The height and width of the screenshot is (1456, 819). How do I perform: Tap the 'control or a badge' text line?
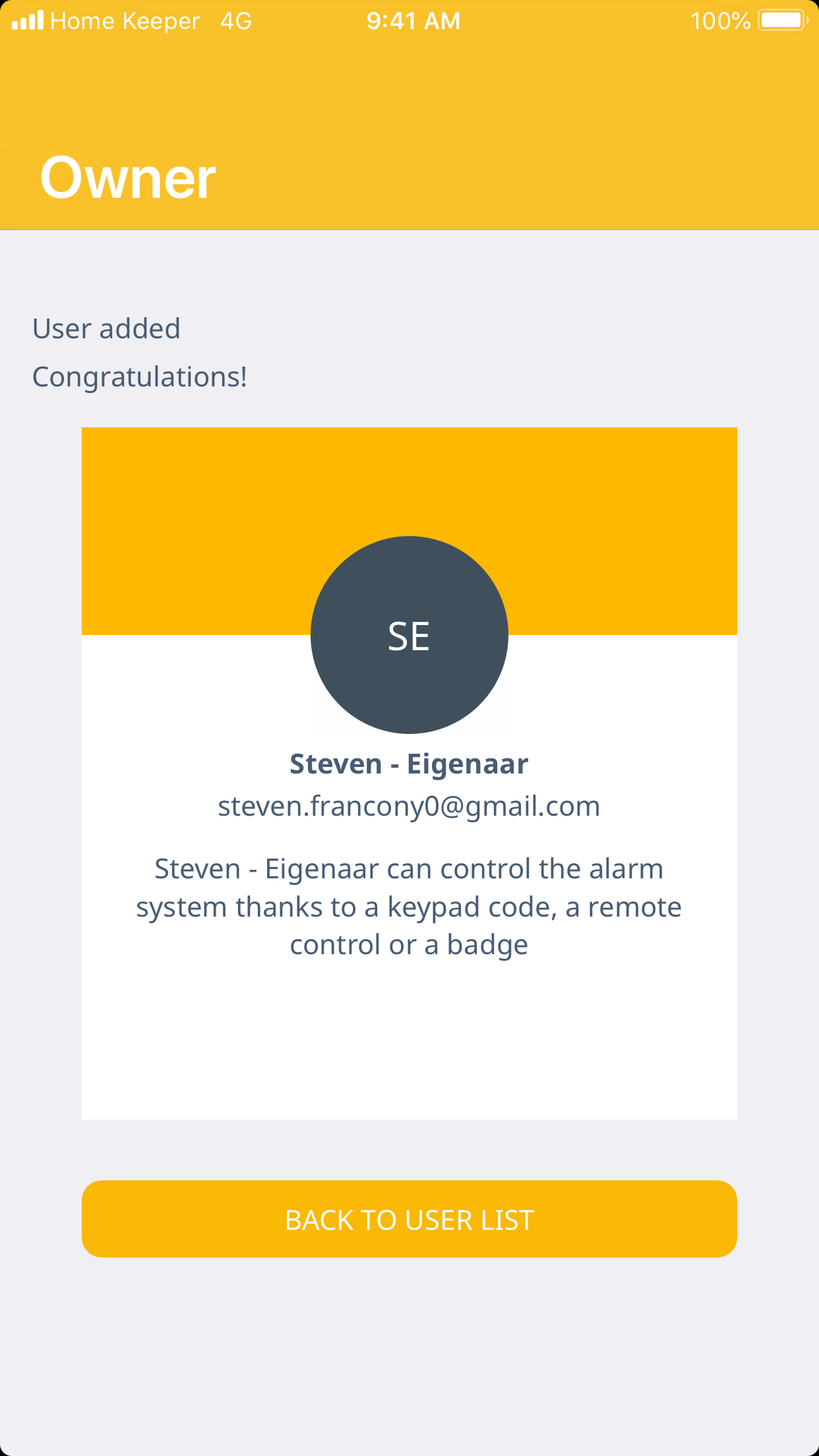click(409, 945)
